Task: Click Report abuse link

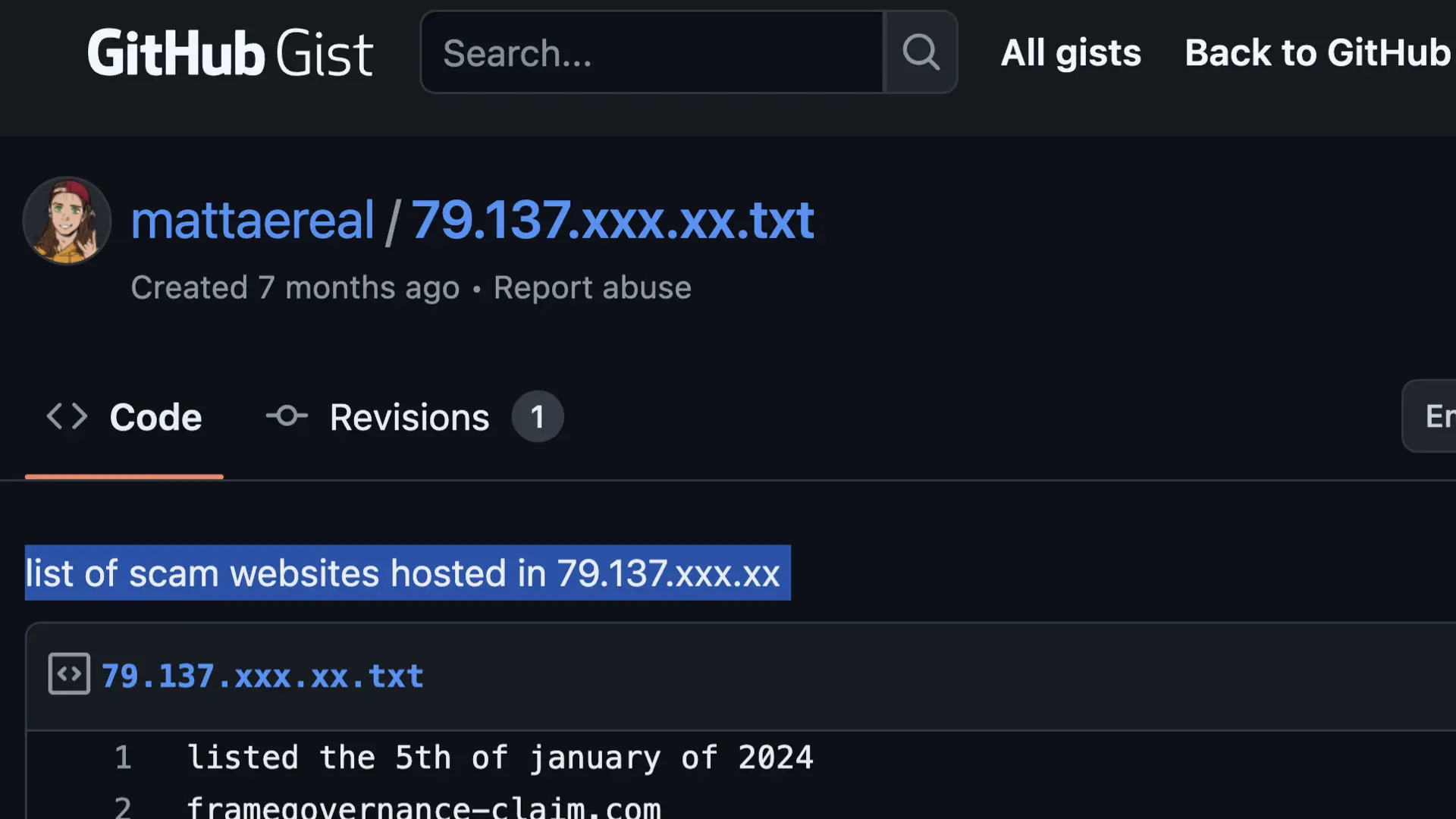Action: point(592,288)
